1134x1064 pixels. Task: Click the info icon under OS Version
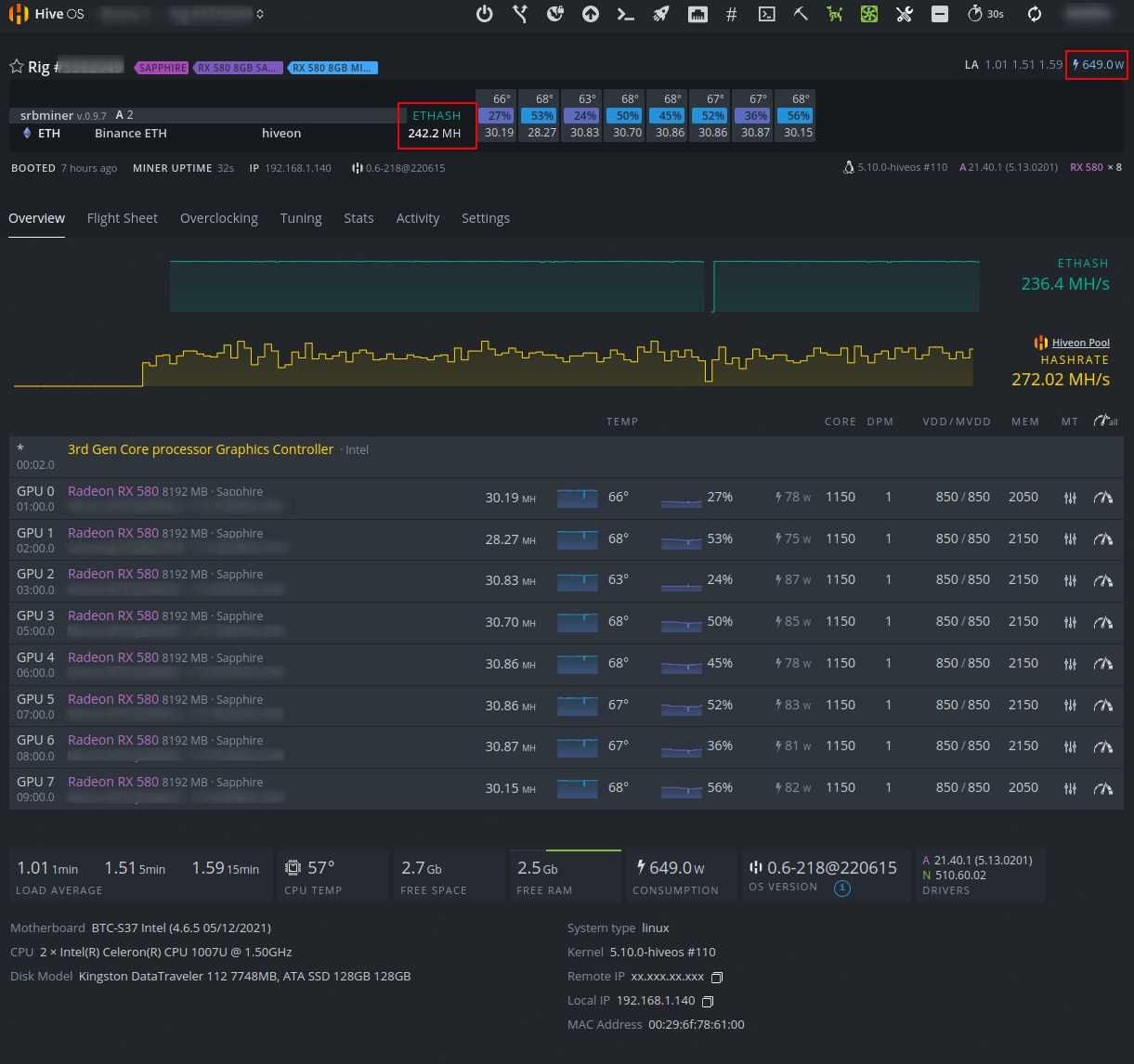tap(842, 889)
